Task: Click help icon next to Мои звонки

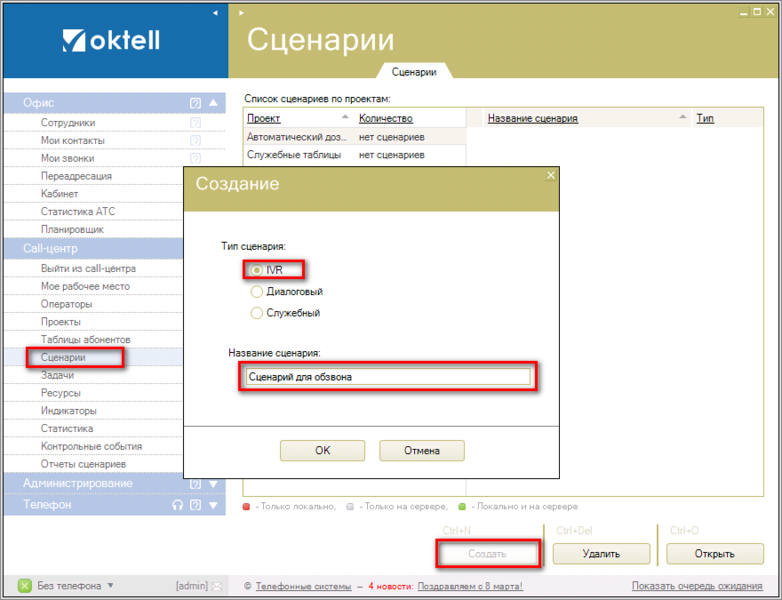Action: [196, 158]
